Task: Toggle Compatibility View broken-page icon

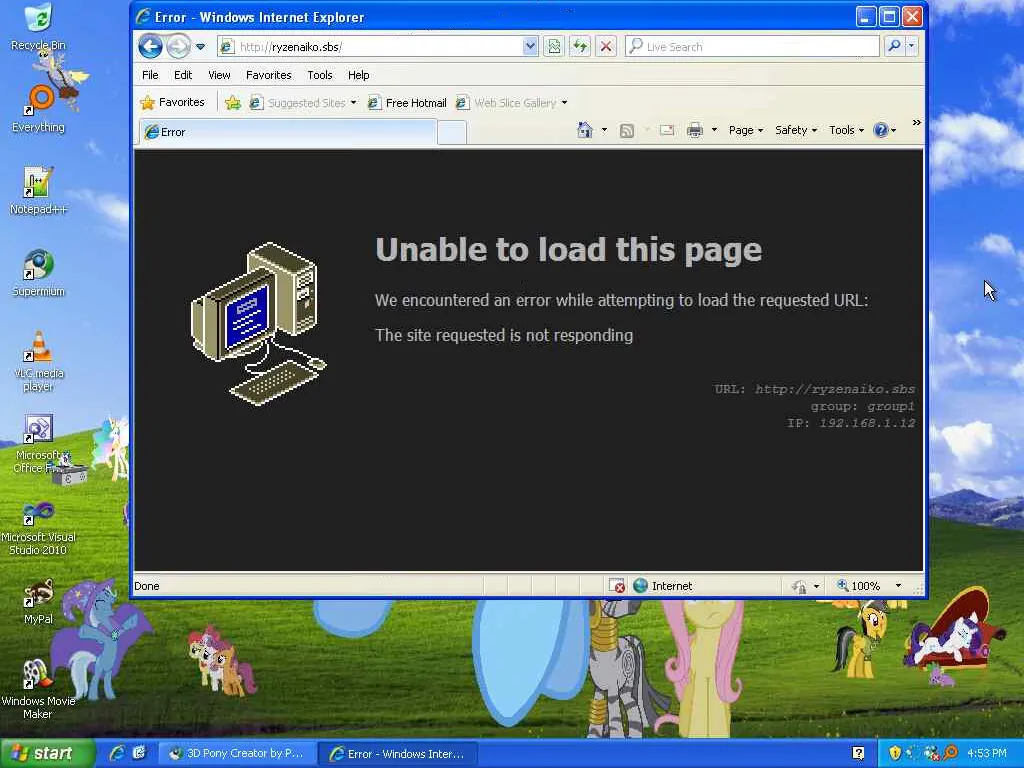Action: [554, 46]
